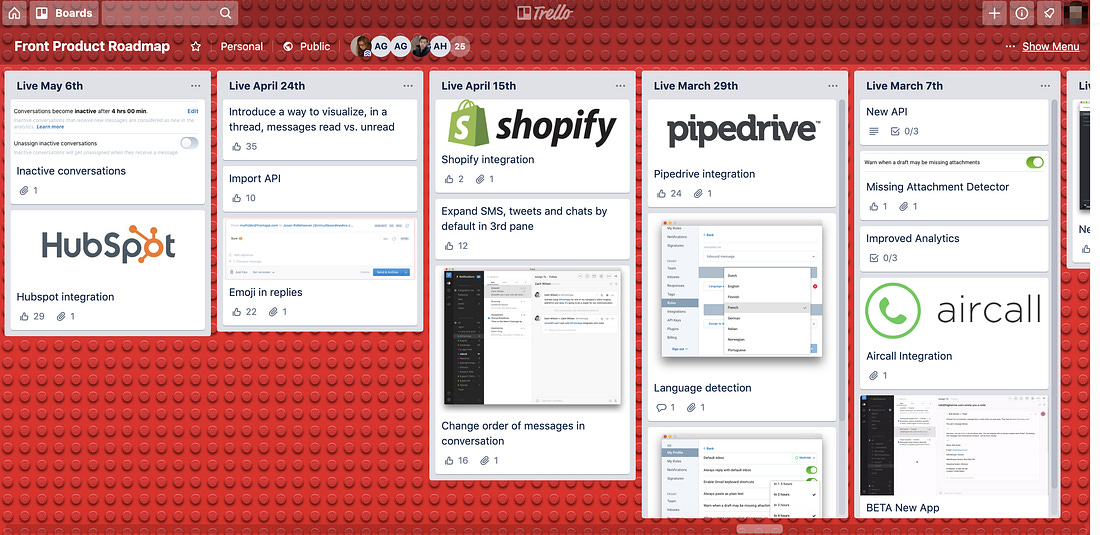Click attachment icon on Inactive conversations
The image size is (1100, 535).
coord(25,190)
